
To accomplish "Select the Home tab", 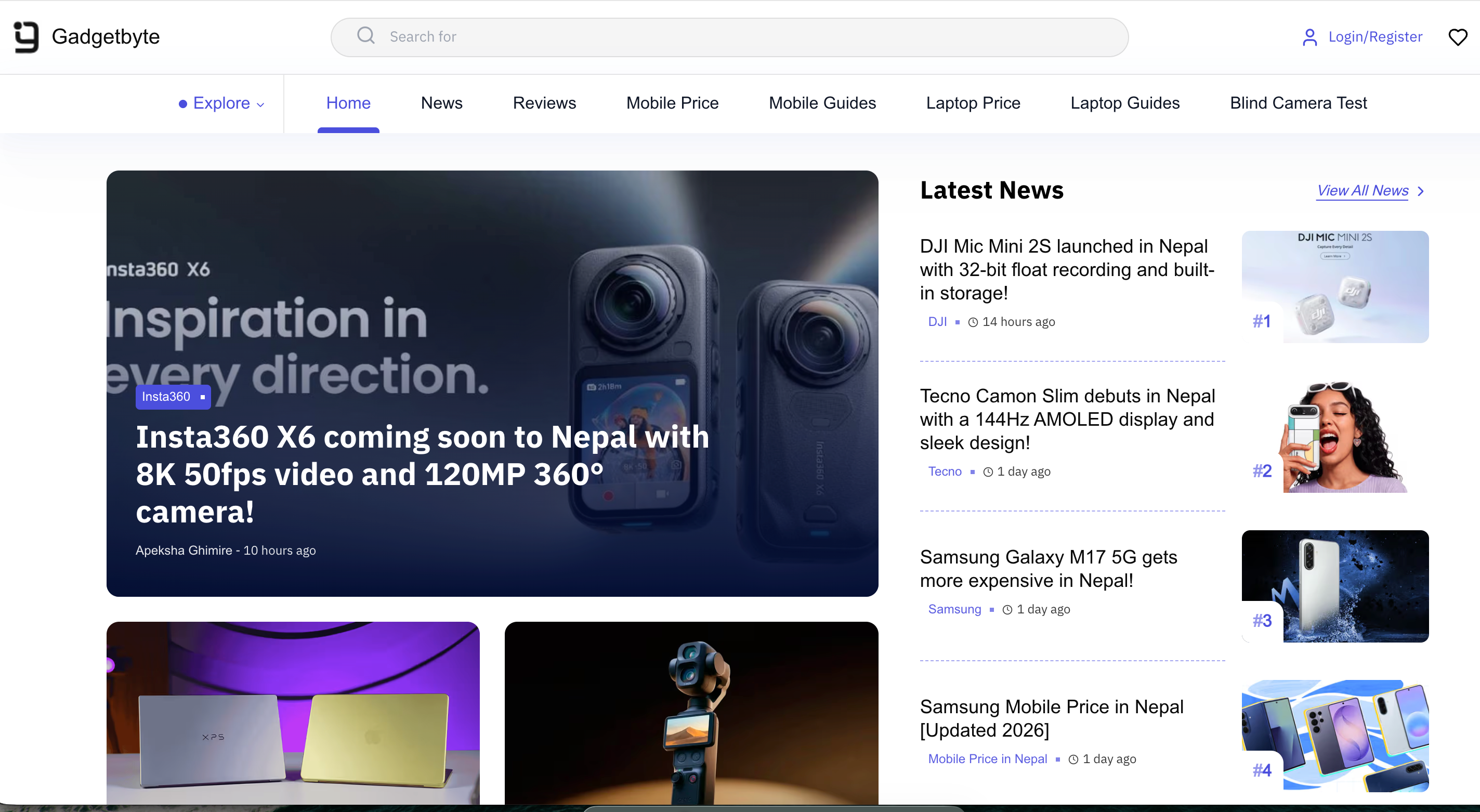I will 348,103.
